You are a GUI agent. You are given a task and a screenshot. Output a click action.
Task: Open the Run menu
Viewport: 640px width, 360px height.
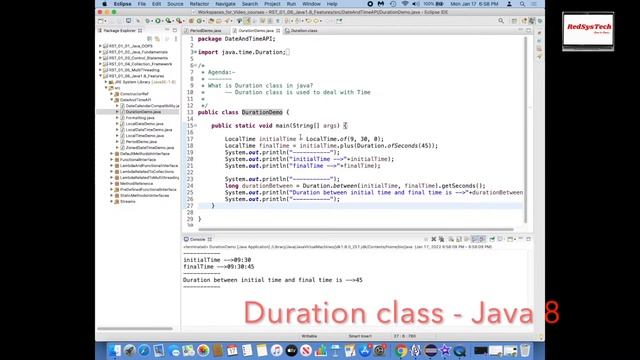coord(291,4)
